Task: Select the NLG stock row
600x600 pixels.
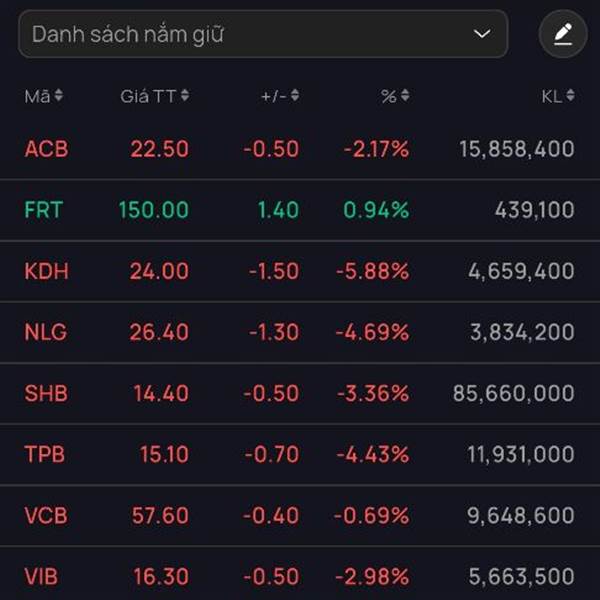Action: pyautogui.click(x=300, y=332)
